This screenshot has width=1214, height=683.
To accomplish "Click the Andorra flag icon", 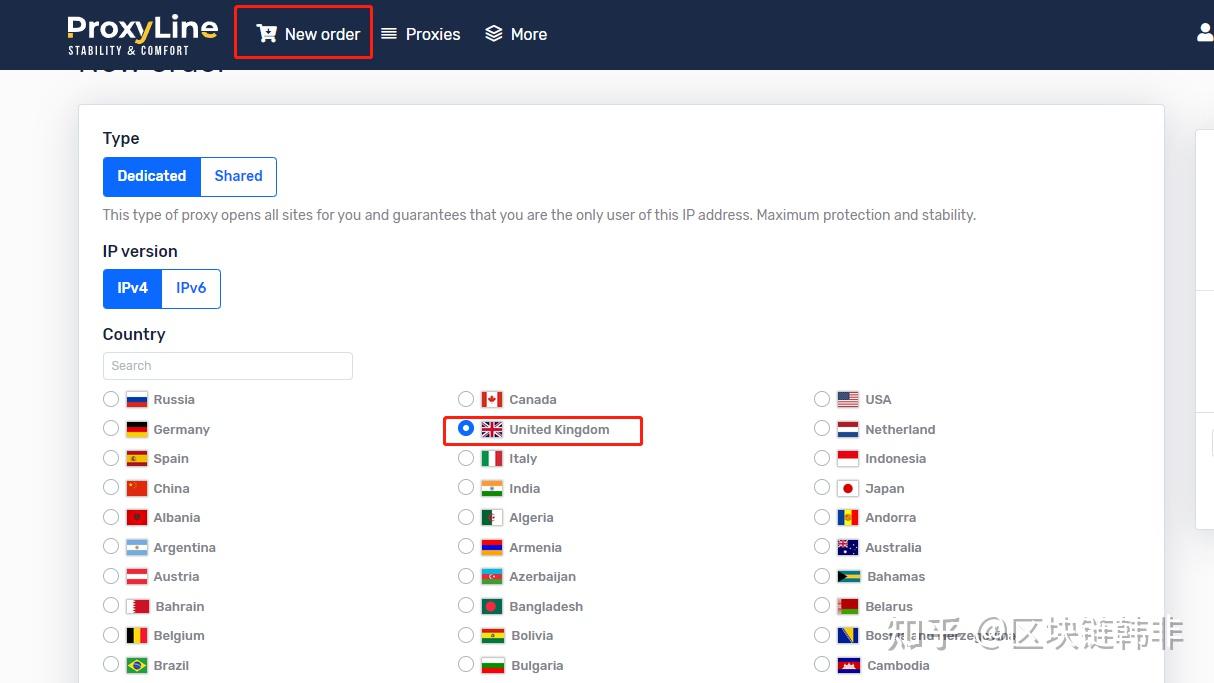I will point(848,518).
